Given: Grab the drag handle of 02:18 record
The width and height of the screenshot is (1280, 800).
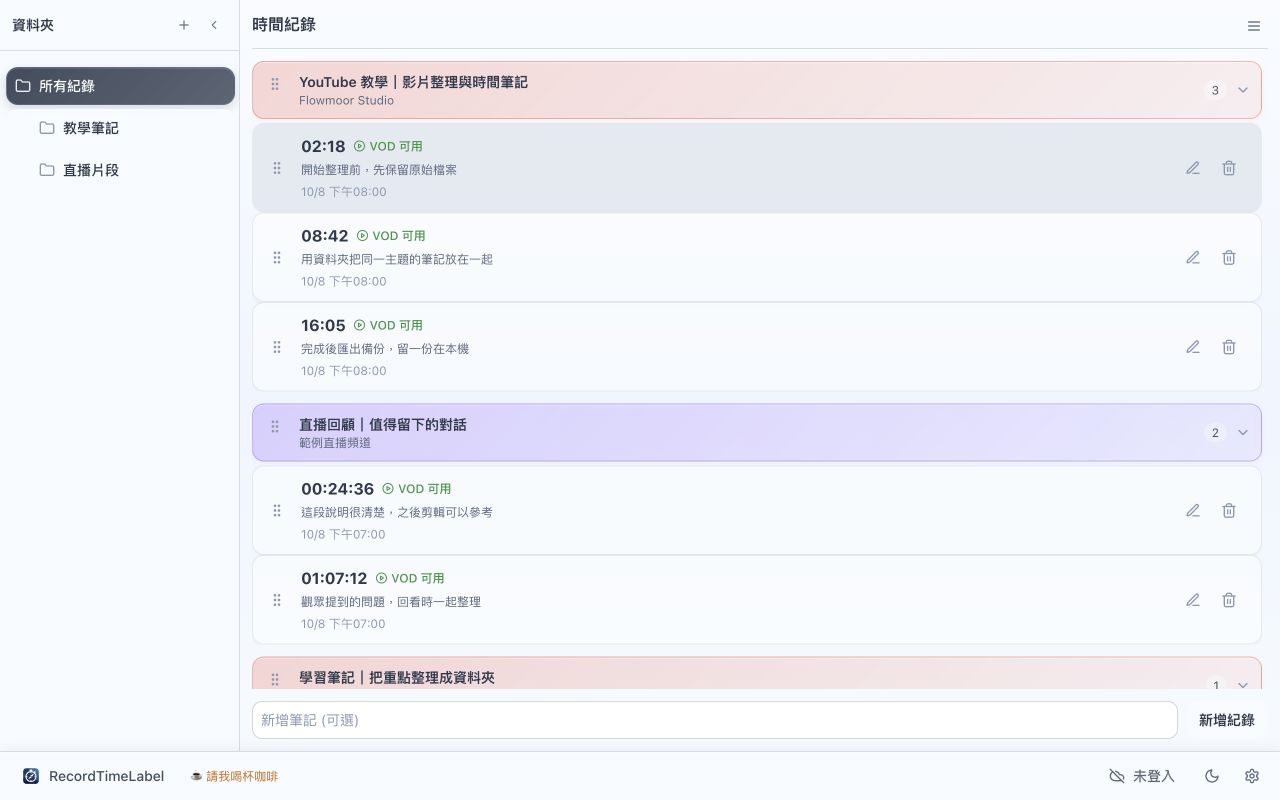Looking at the screenshot, I should click(x=277, y=168).
